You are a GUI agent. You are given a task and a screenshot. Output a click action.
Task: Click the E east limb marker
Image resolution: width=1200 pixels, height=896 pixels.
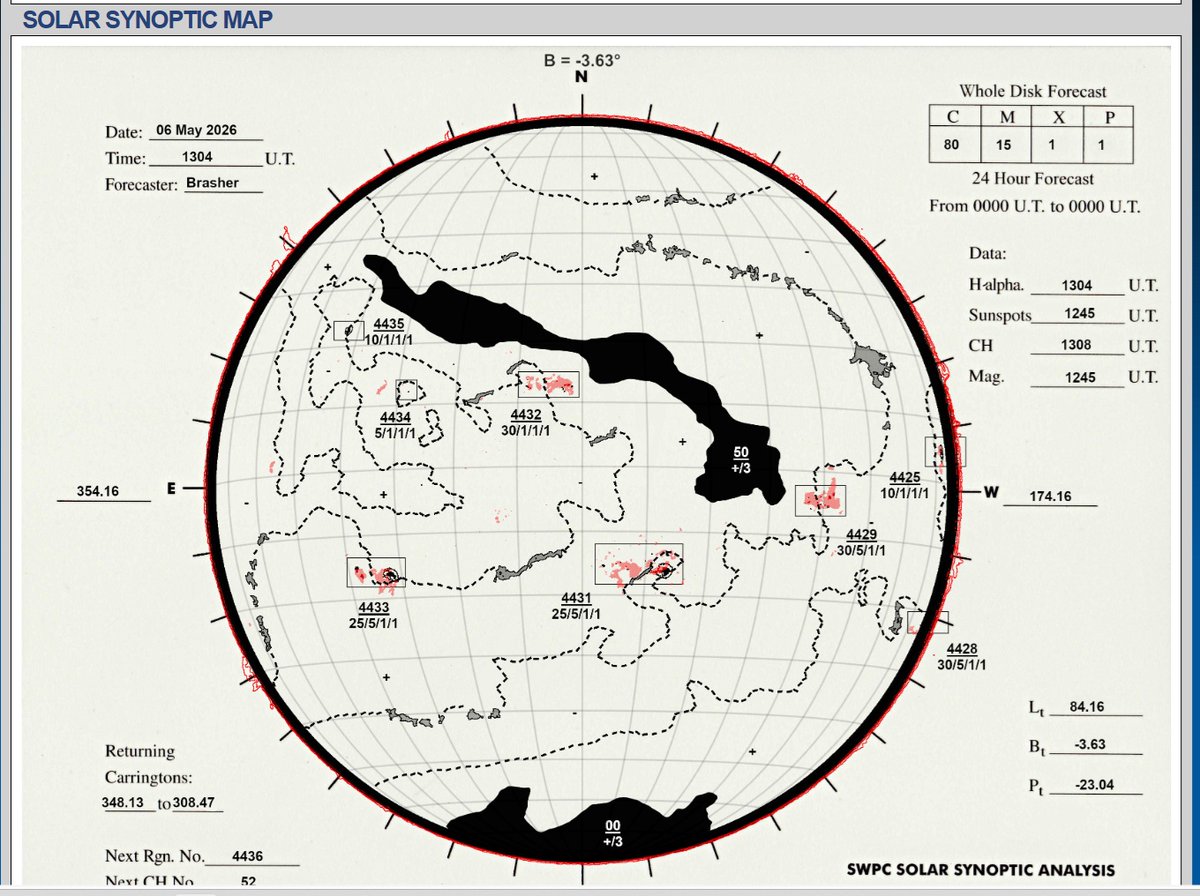pos(171,488)
